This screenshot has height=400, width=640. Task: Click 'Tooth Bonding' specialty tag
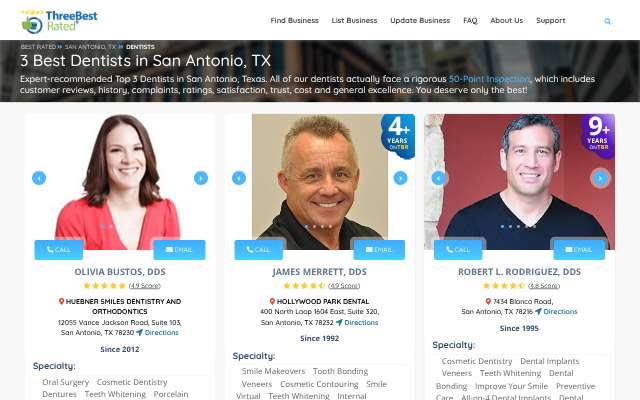pyautogui.click(x=340, y=371)
